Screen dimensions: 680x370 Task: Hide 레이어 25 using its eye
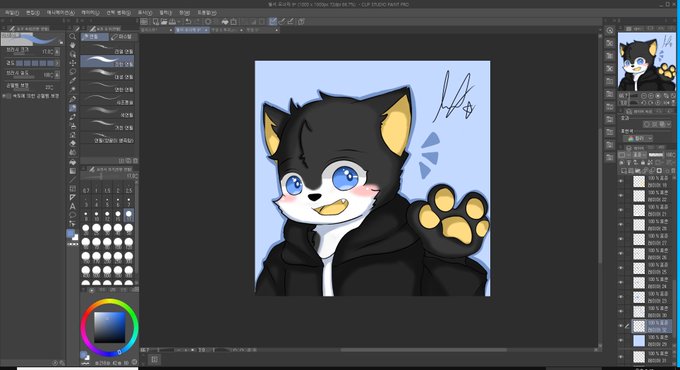621,268
